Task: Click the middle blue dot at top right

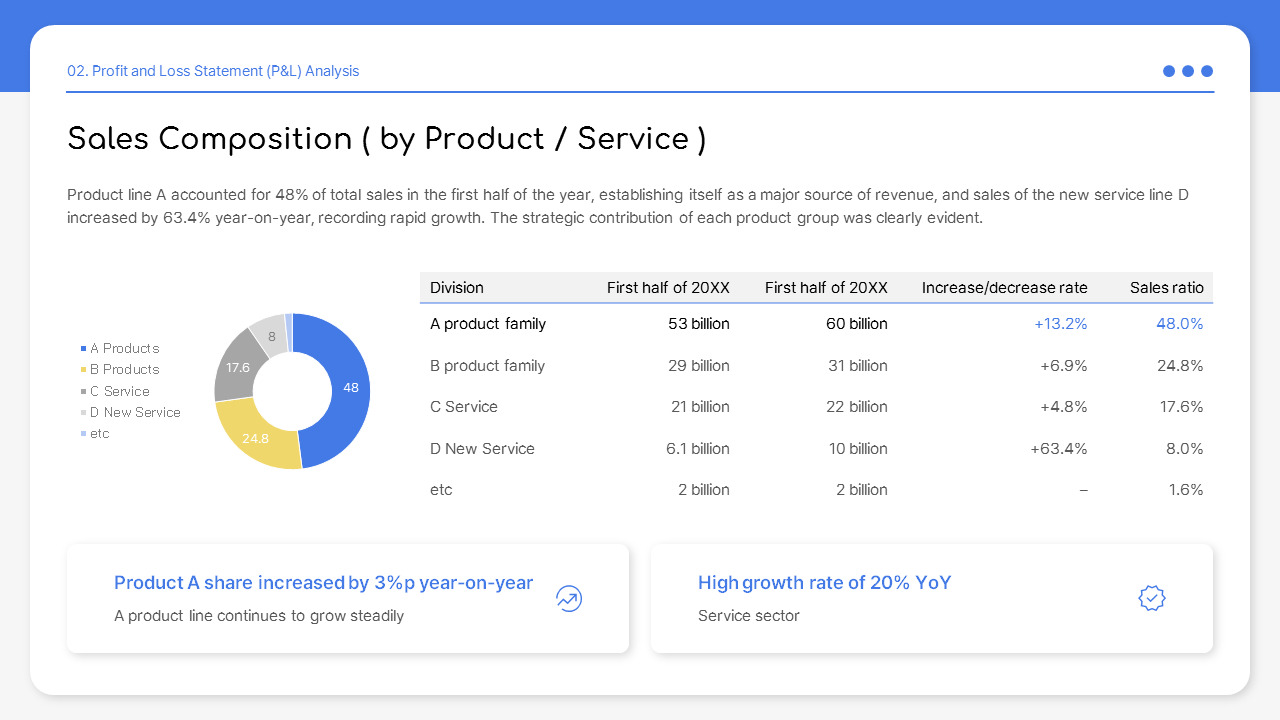Action: coord(1188,71)
